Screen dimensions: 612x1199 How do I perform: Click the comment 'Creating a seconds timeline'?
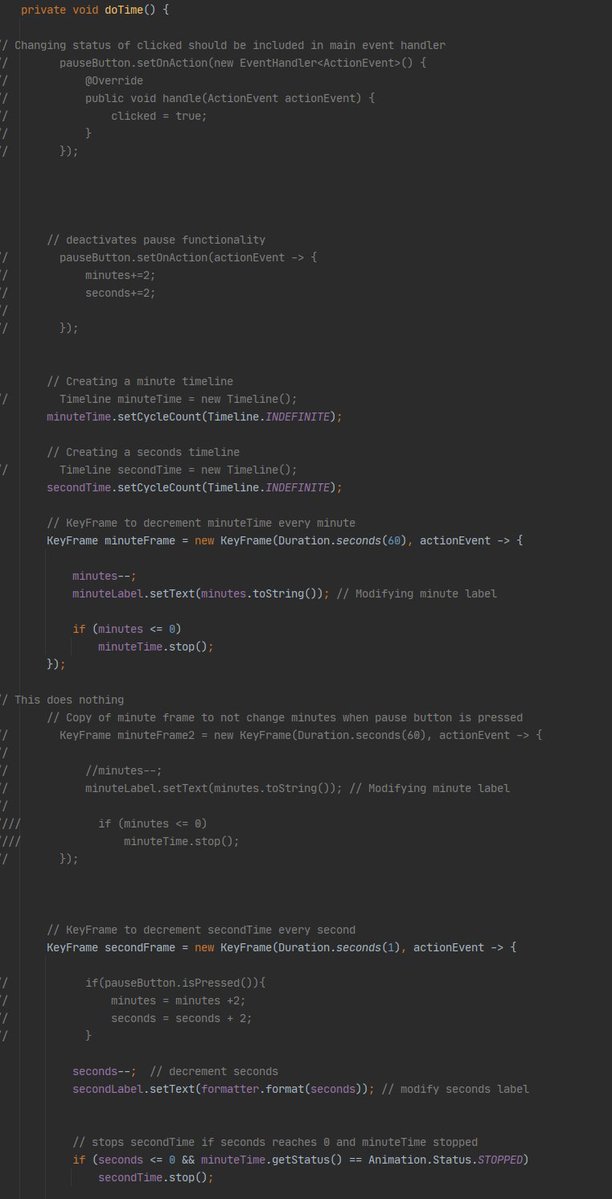click(x=143, y=451)
